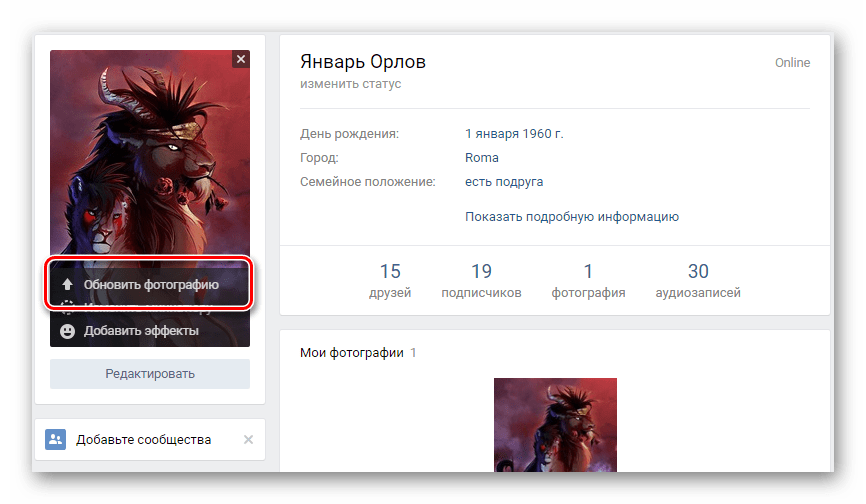Click the 'Семейное положение:' label
Screen dimensions: 866x504
click(367, 182)
